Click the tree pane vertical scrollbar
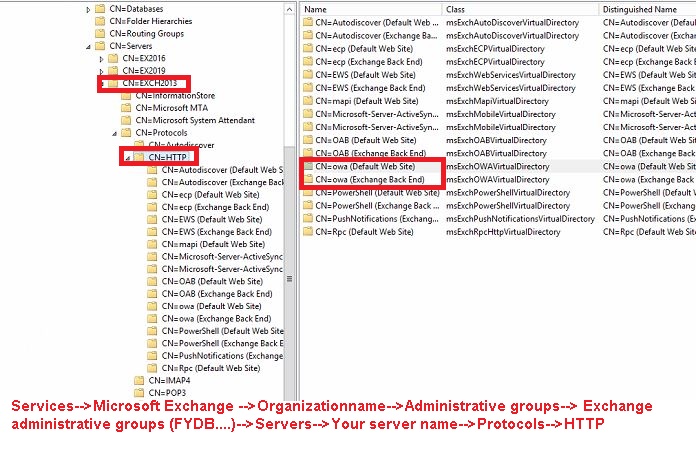 coord(291,200)
